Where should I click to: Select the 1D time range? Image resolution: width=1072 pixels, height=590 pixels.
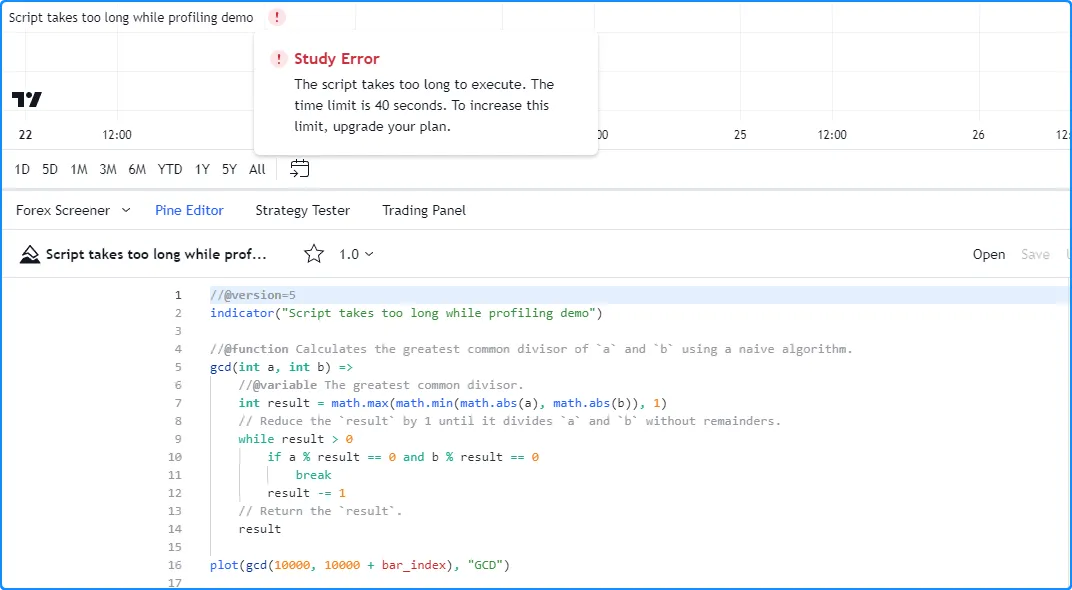point(22,169)
